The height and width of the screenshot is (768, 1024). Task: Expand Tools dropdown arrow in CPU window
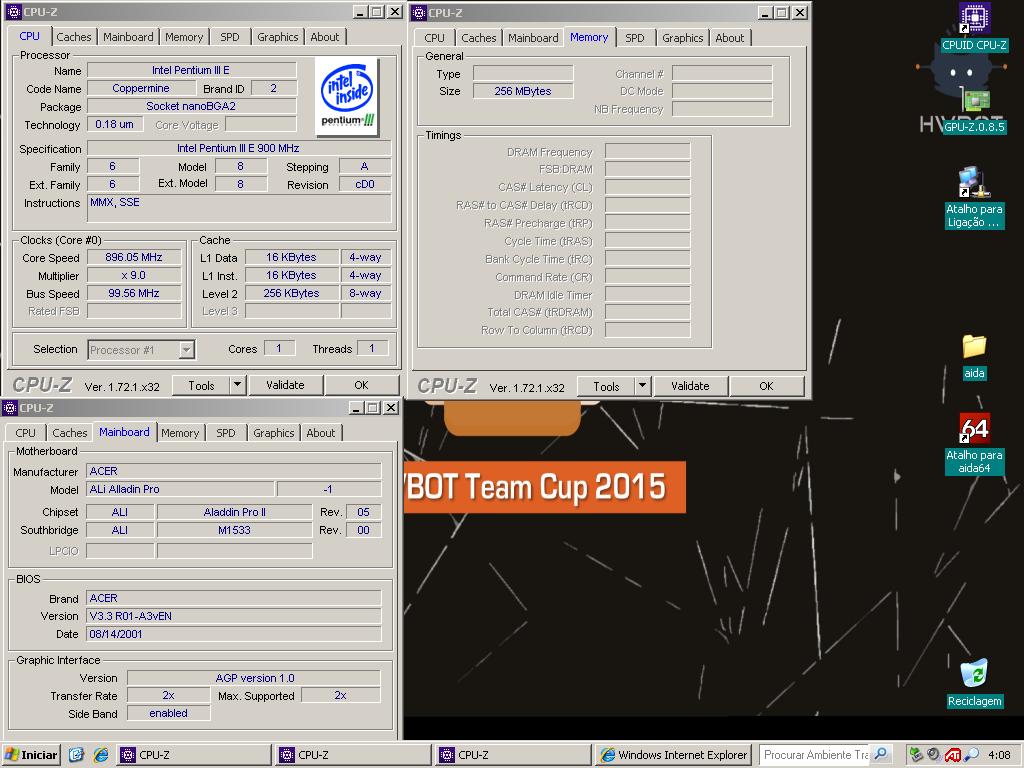point(238,385)
